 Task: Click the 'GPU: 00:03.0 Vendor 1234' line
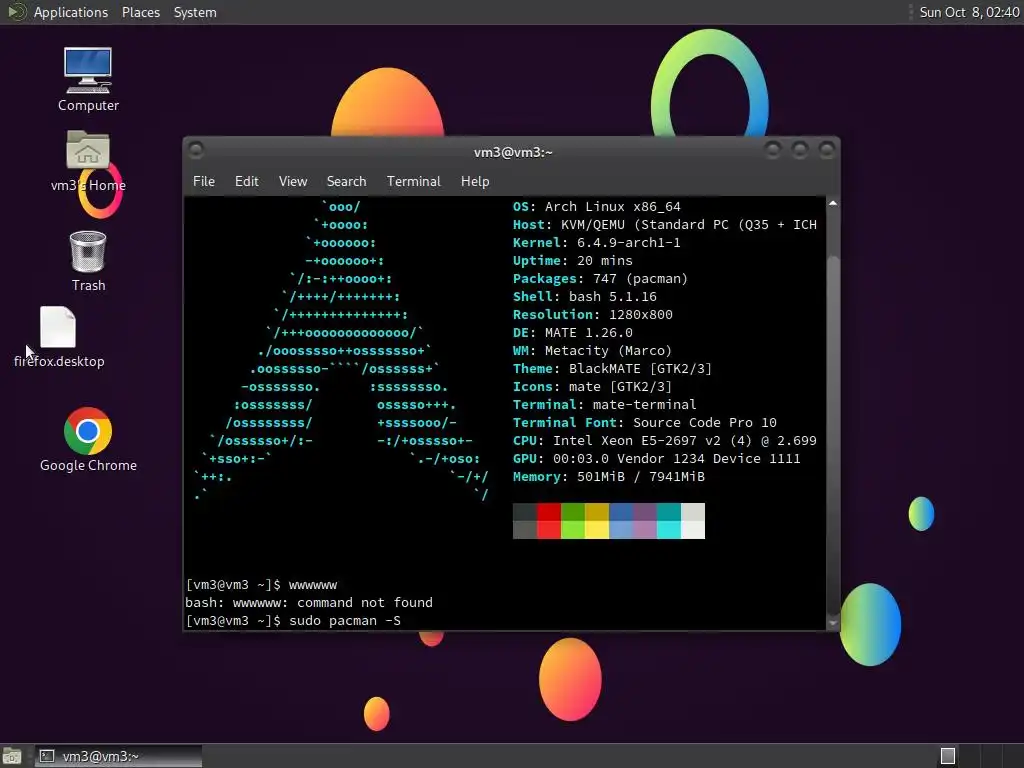click(x=656, y=458)
